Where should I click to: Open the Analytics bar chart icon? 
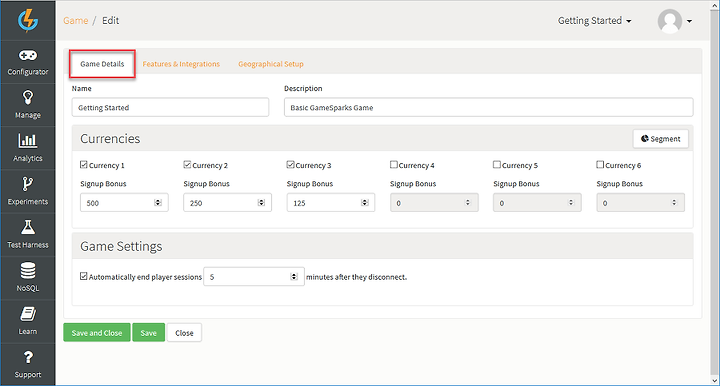pyautogui.click(x=28, y=140)
